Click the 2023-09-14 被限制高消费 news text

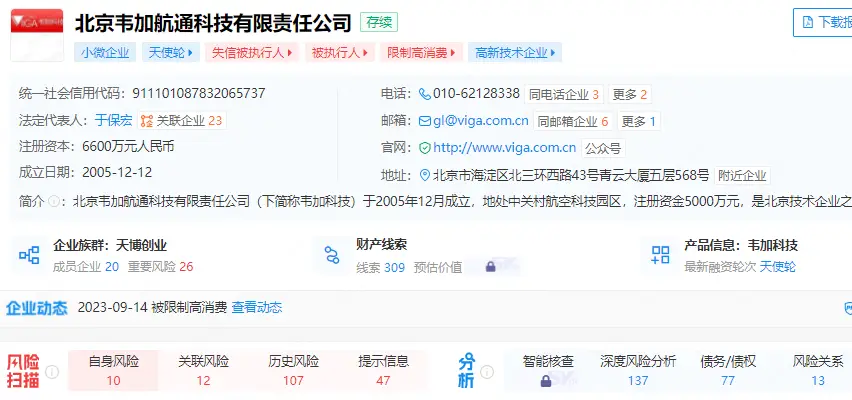152,308
